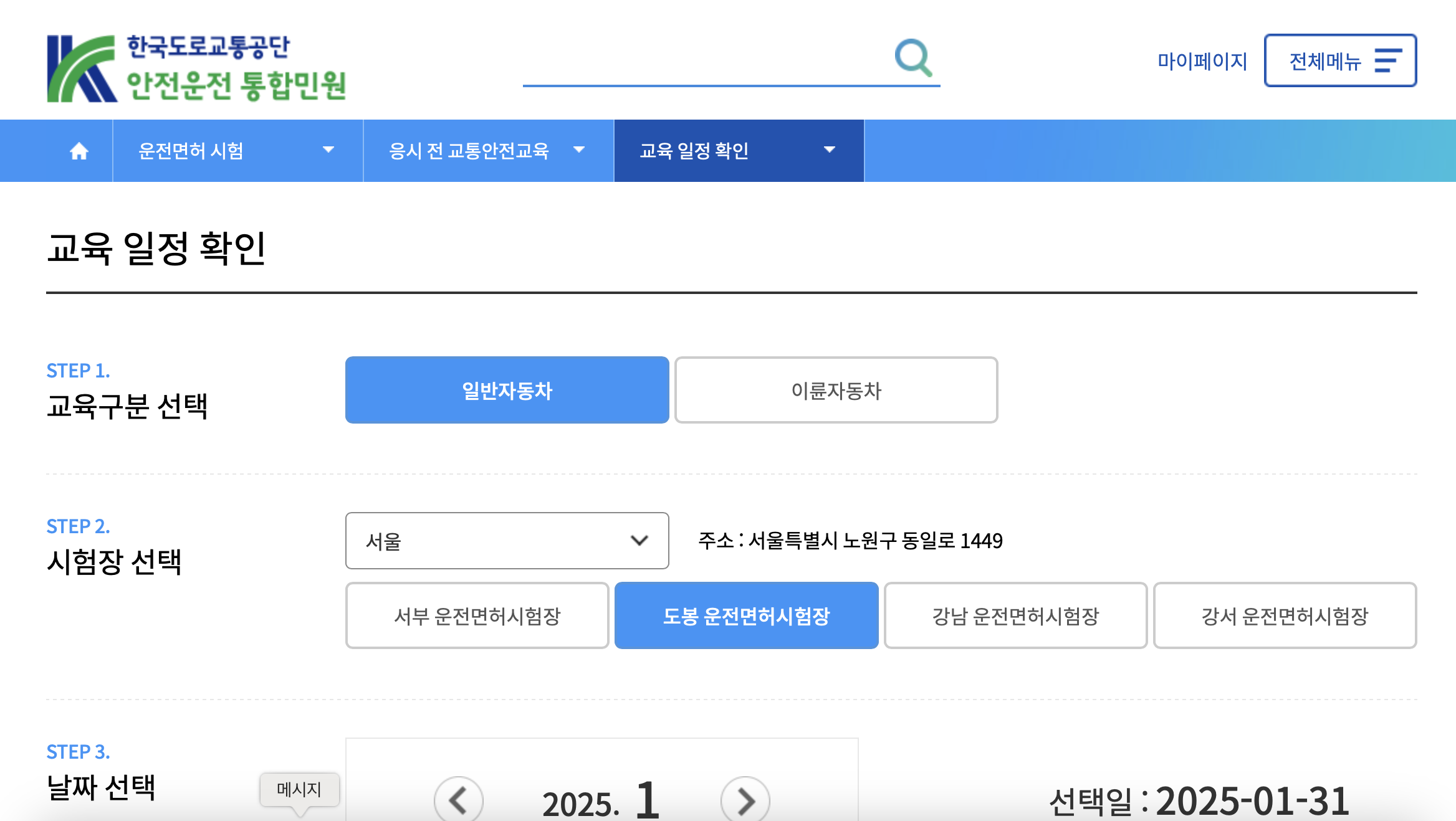Open the 서울 region dropdown
The height and width of the screenshot is (821, 1456).
pyautogui.click(x=507, y=541)
